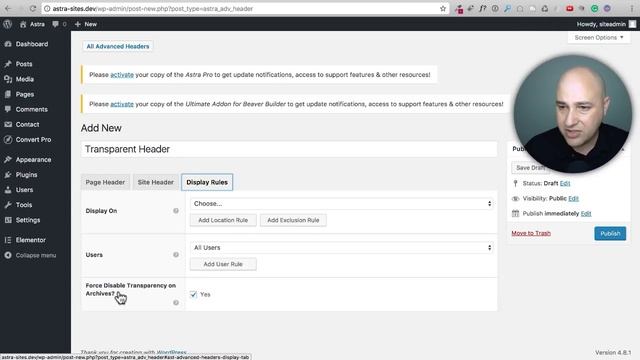Untick the Yes checkbox for disabling transparency
640x360 pixels.
[193, 294]
